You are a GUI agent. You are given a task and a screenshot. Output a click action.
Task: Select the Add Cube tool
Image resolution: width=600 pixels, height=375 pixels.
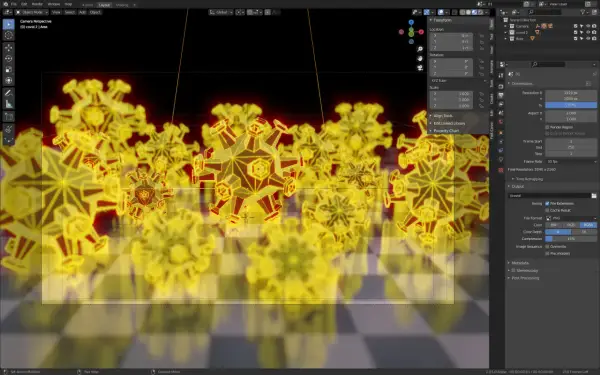pos(8,116)
